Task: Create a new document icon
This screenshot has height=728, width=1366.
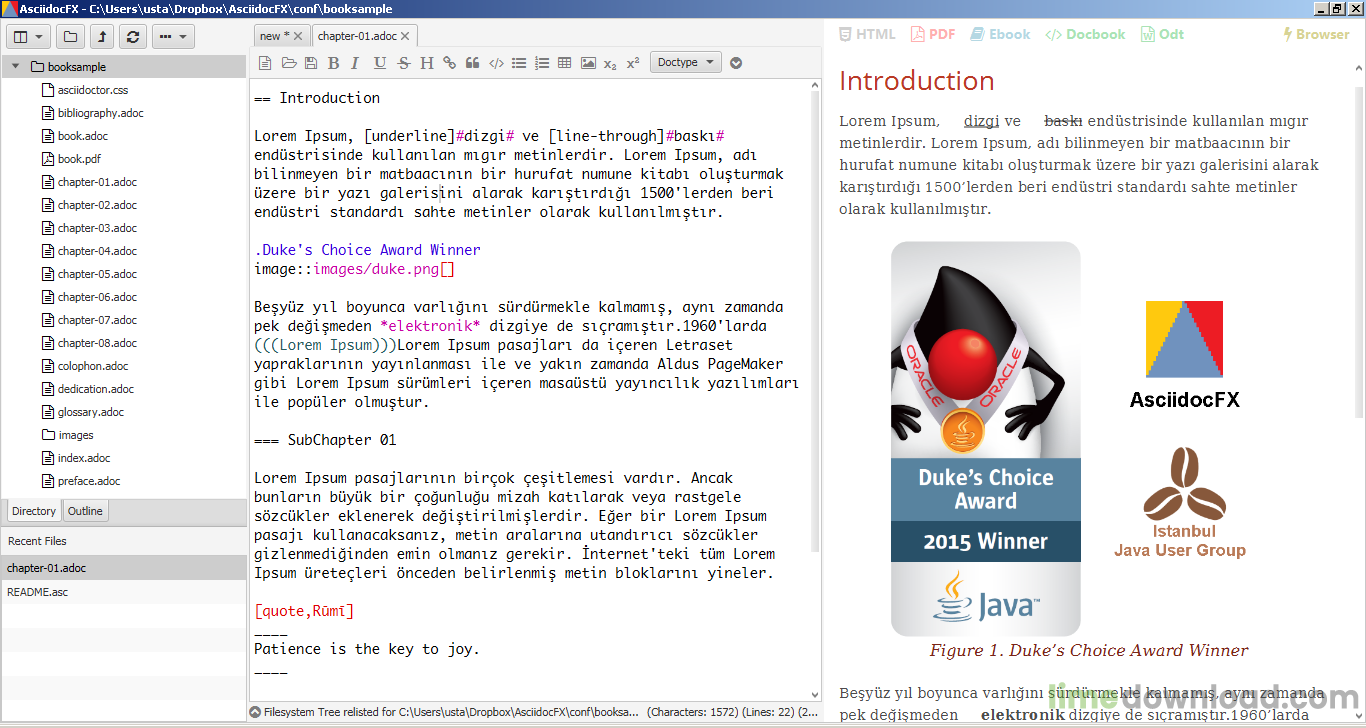Action: [264, 63]
